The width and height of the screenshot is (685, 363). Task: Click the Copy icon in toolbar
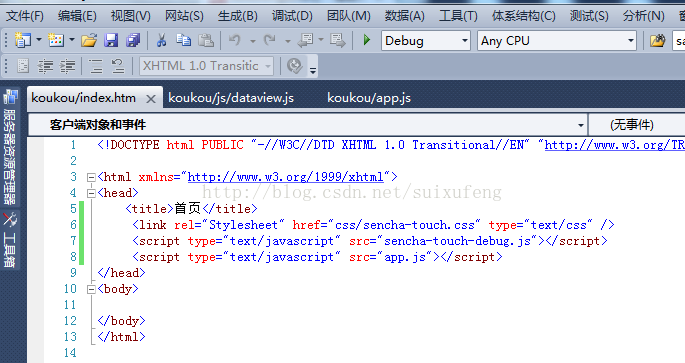coord(183,41)
